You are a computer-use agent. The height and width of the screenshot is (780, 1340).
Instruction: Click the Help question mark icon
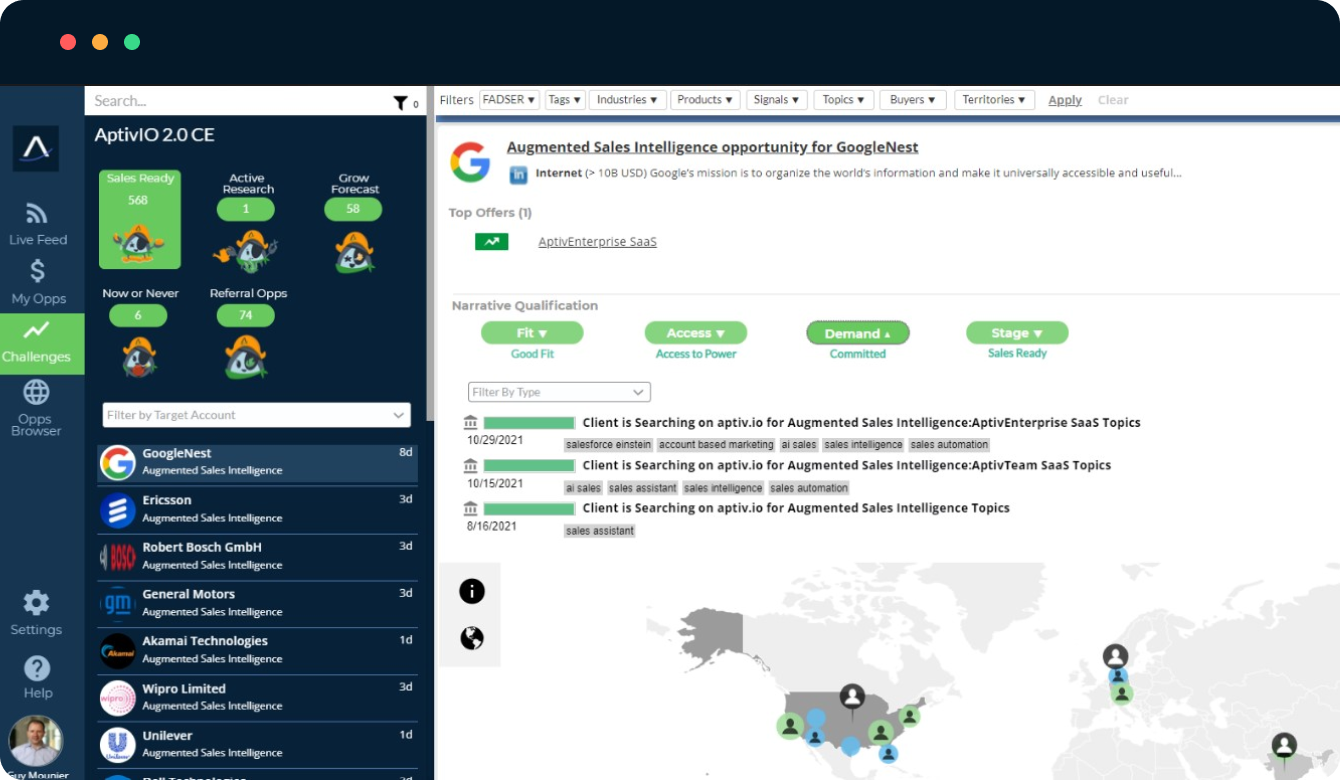coord(37,668)
